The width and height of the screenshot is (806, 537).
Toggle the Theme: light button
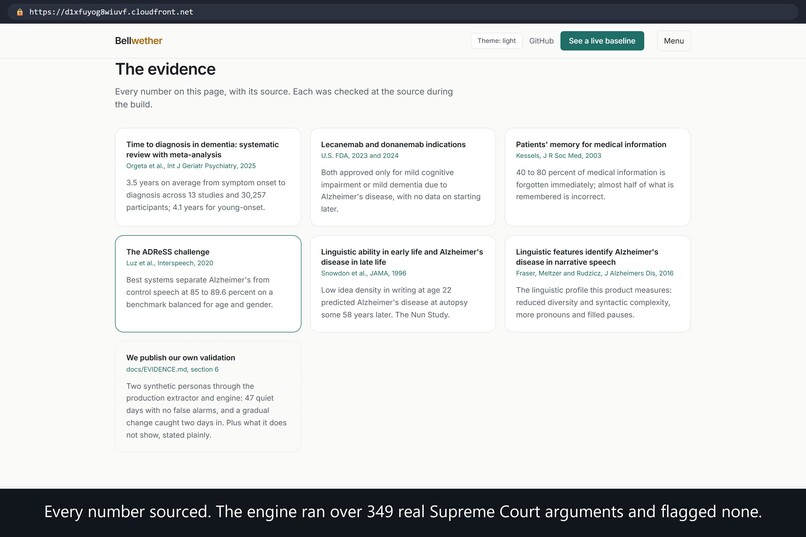(x=496, y=41)
